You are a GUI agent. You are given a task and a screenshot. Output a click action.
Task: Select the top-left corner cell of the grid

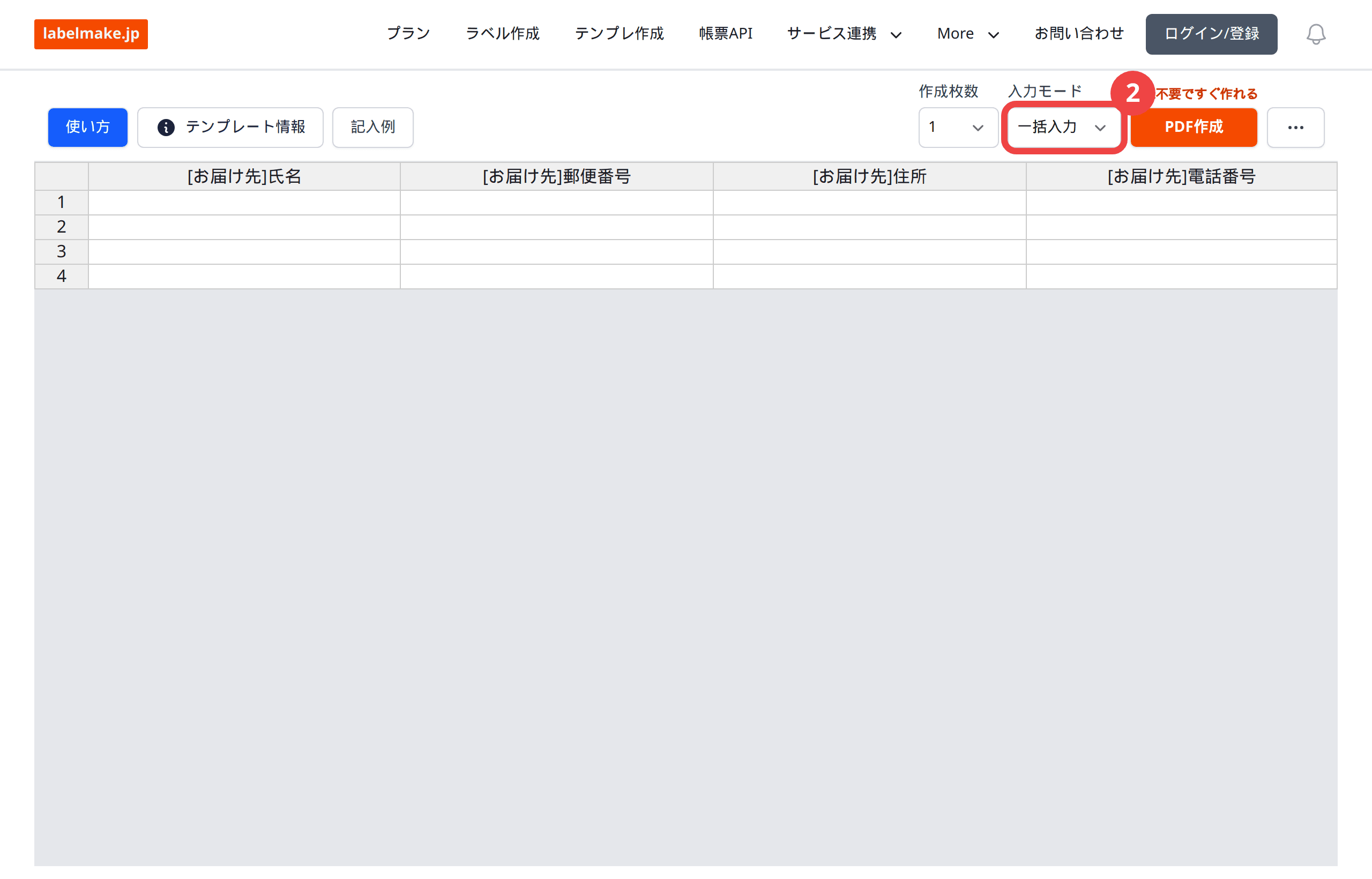[x=62, y=176]
